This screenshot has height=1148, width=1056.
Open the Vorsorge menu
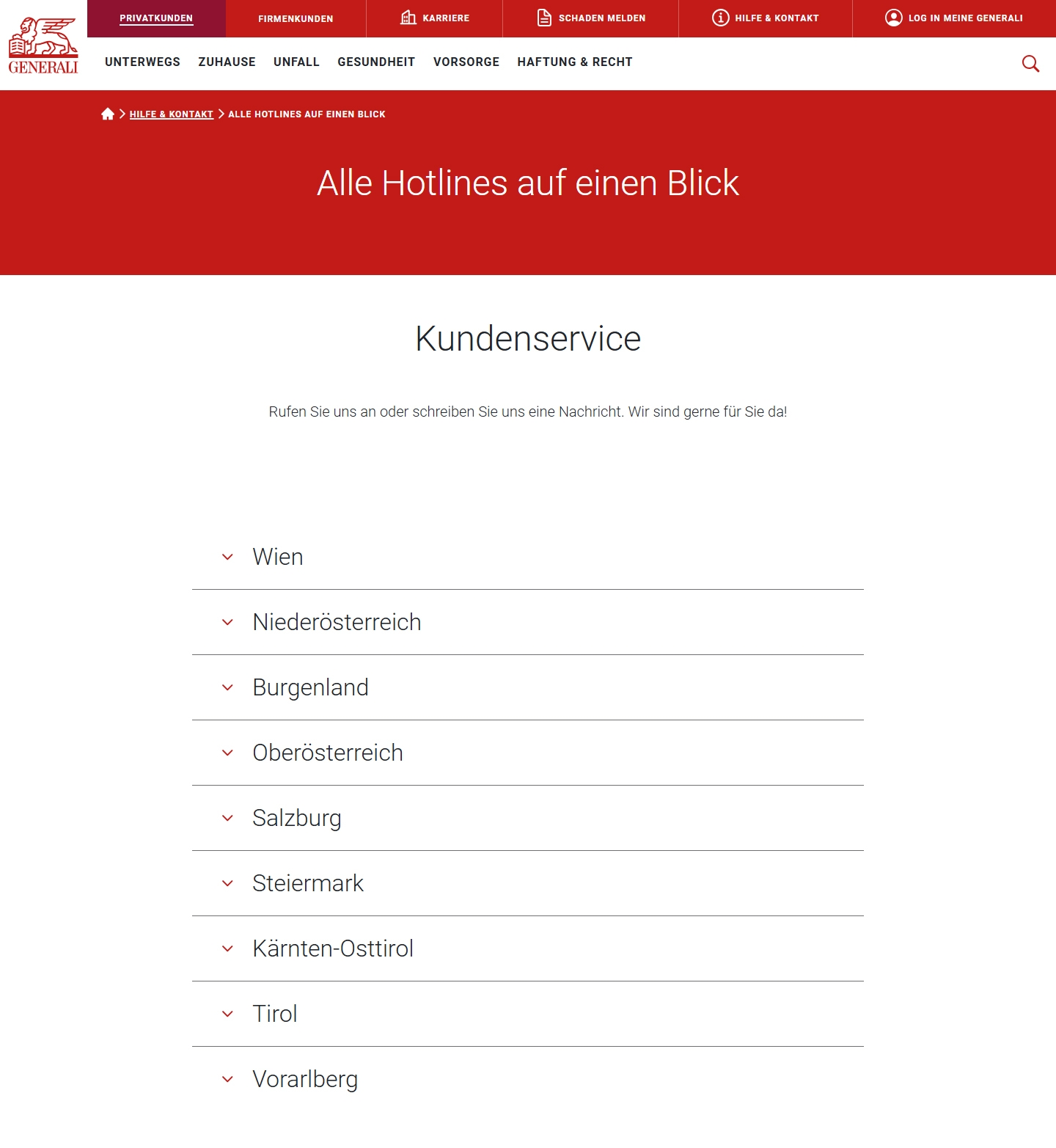pos(466,62)
